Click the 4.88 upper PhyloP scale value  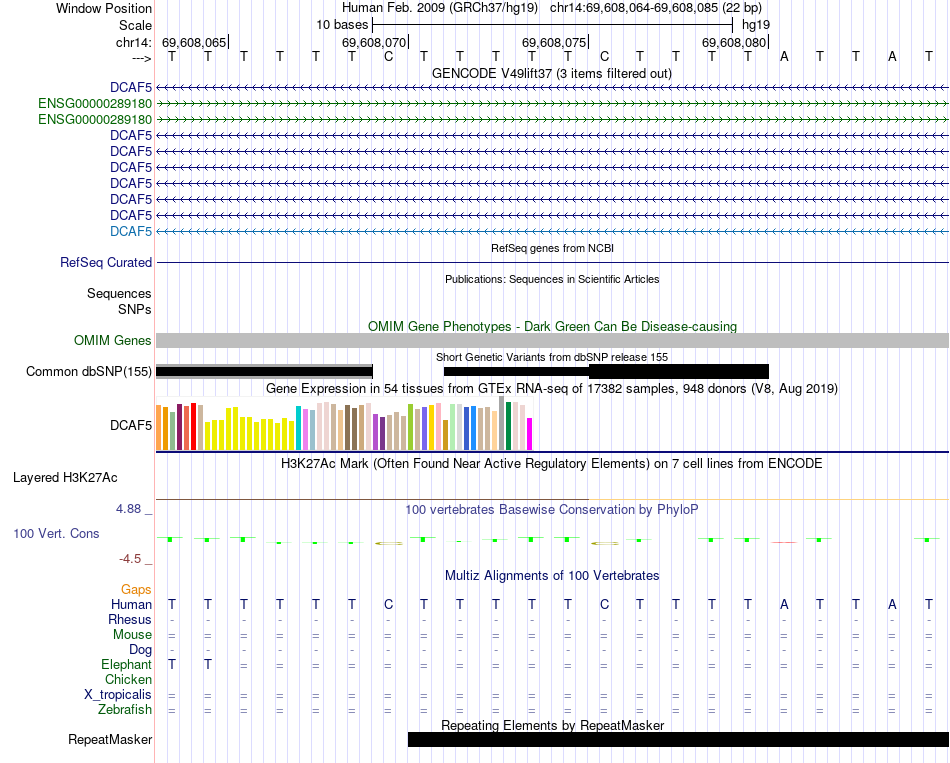click(x=128, y=508)
